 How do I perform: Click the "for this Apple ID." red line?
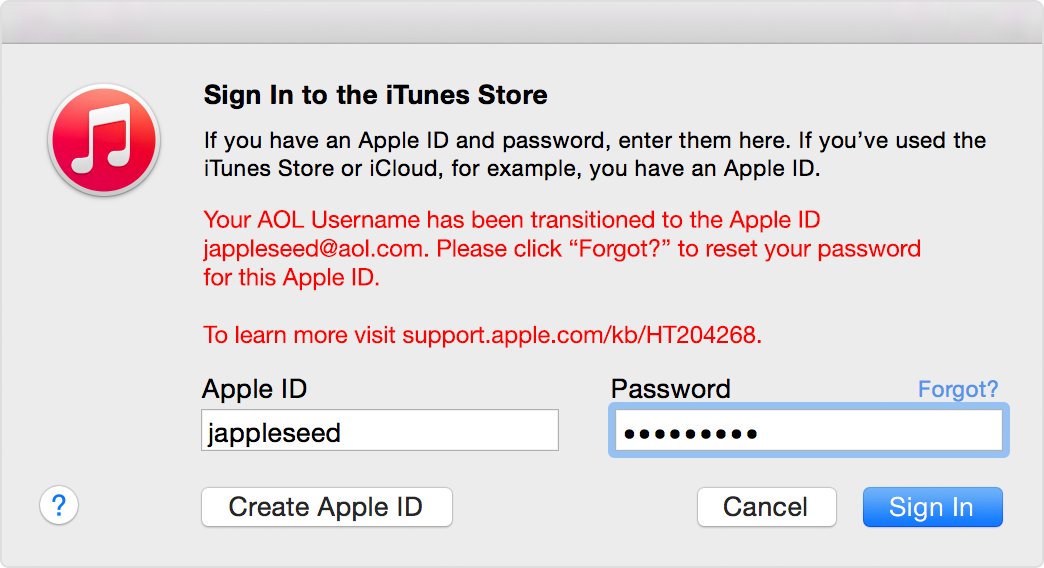coord(292,277)
